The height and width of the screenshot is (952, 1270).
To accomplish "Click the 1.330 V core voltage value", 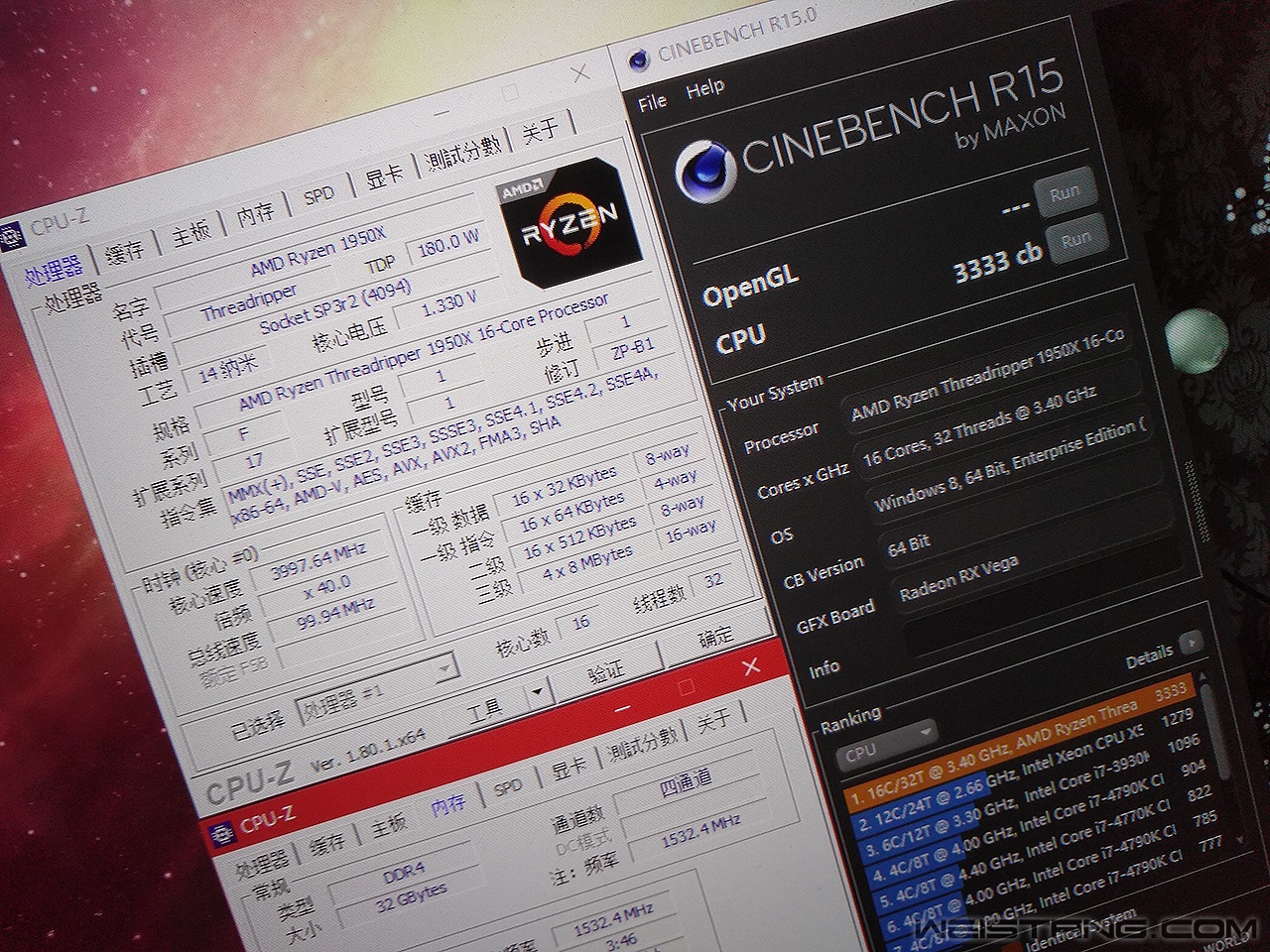I will click(x=447, y=303).
